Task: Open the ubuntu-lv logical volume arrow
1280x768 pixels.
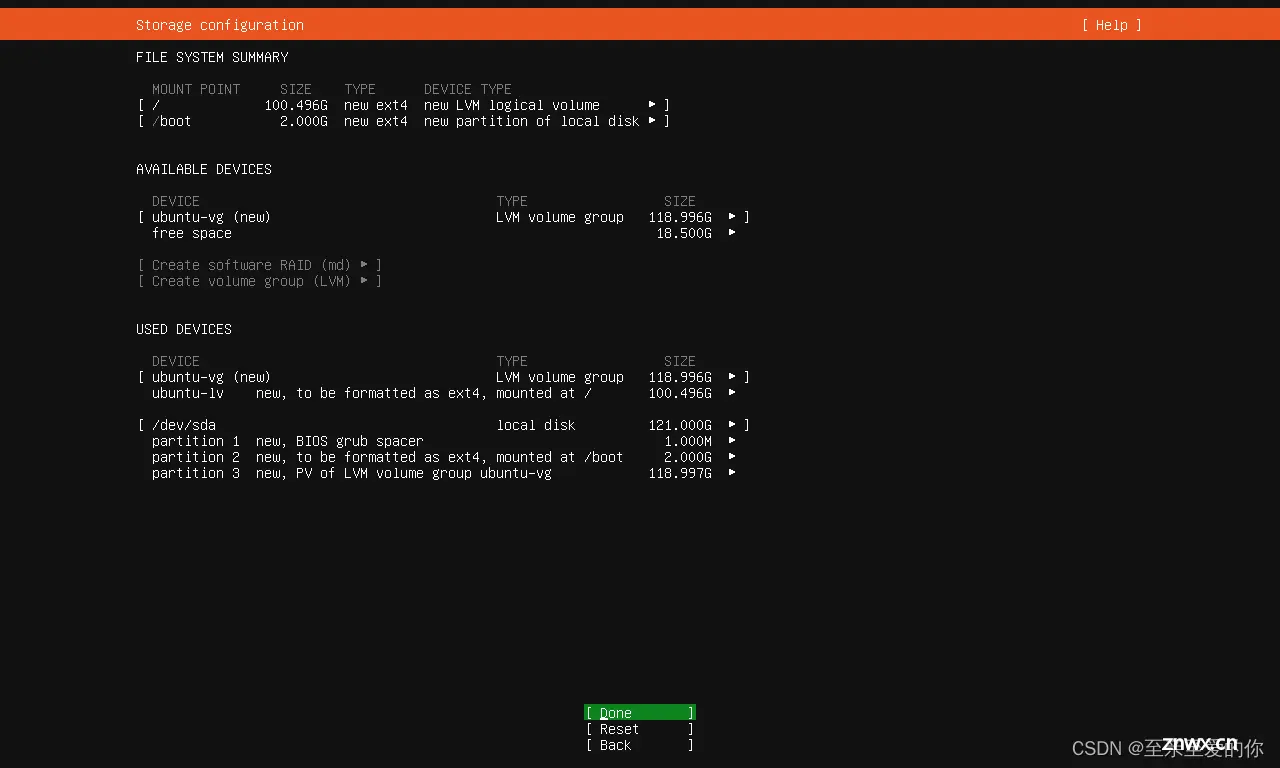Action: click(x=732, y=392)
